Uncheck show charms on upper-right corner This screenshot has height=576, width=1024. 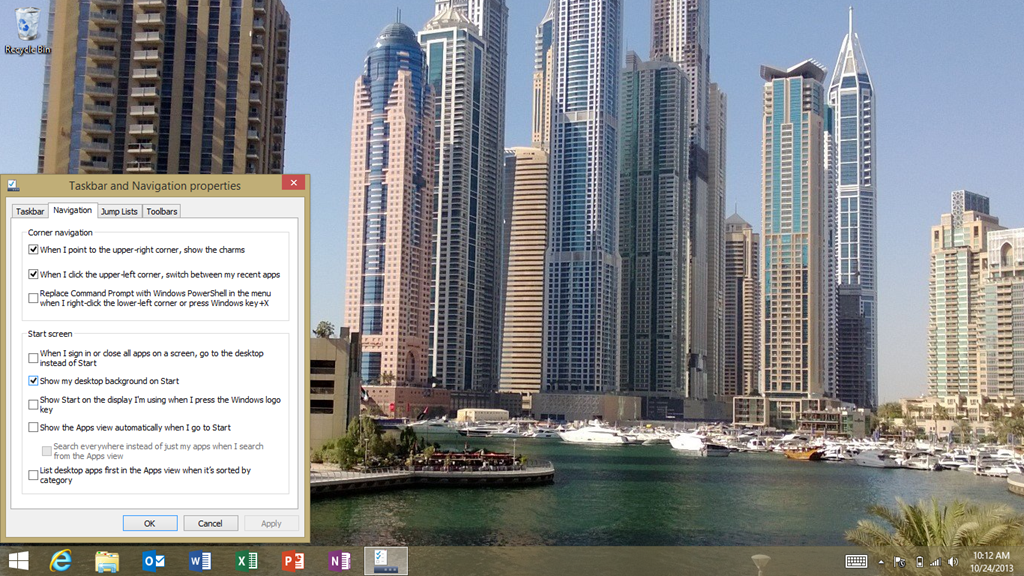tap(33, 249)
